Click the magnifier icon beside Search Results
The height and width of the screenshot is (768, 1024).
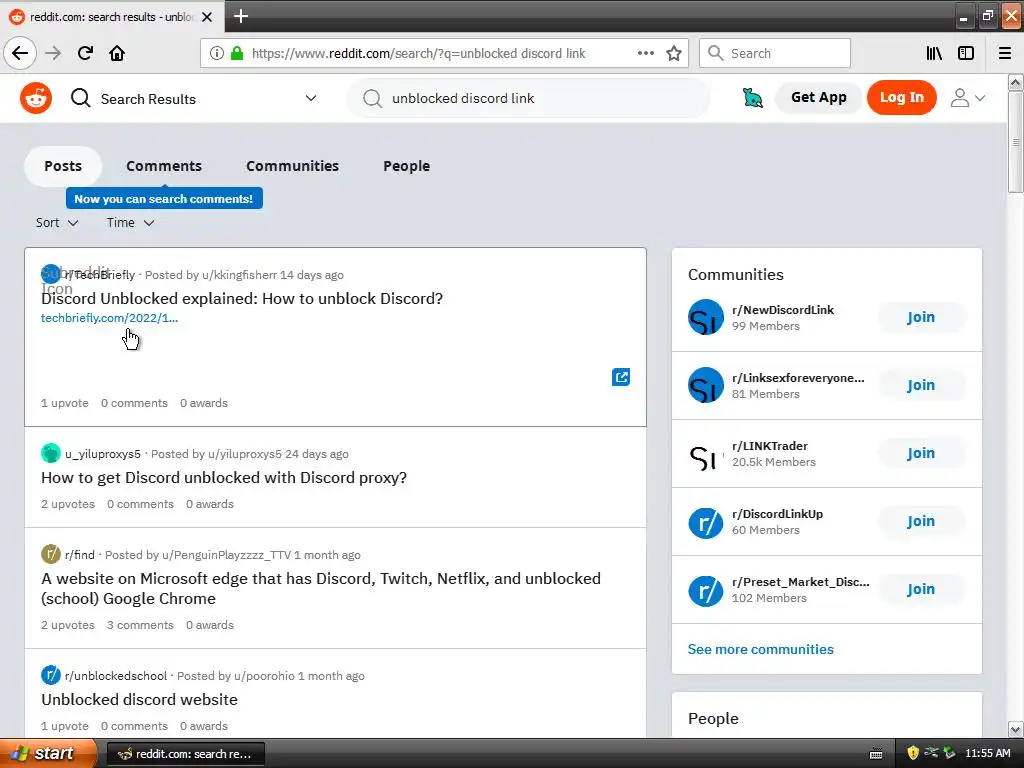pyautogui.click(x=81, y=99)
